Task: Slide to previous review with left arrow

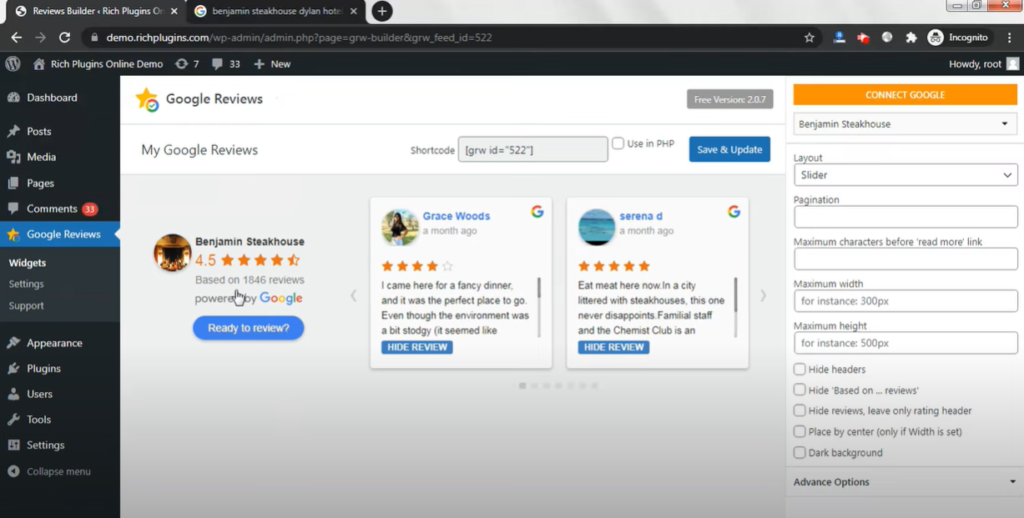Action: pyautogui.click(x=353, y=295)
